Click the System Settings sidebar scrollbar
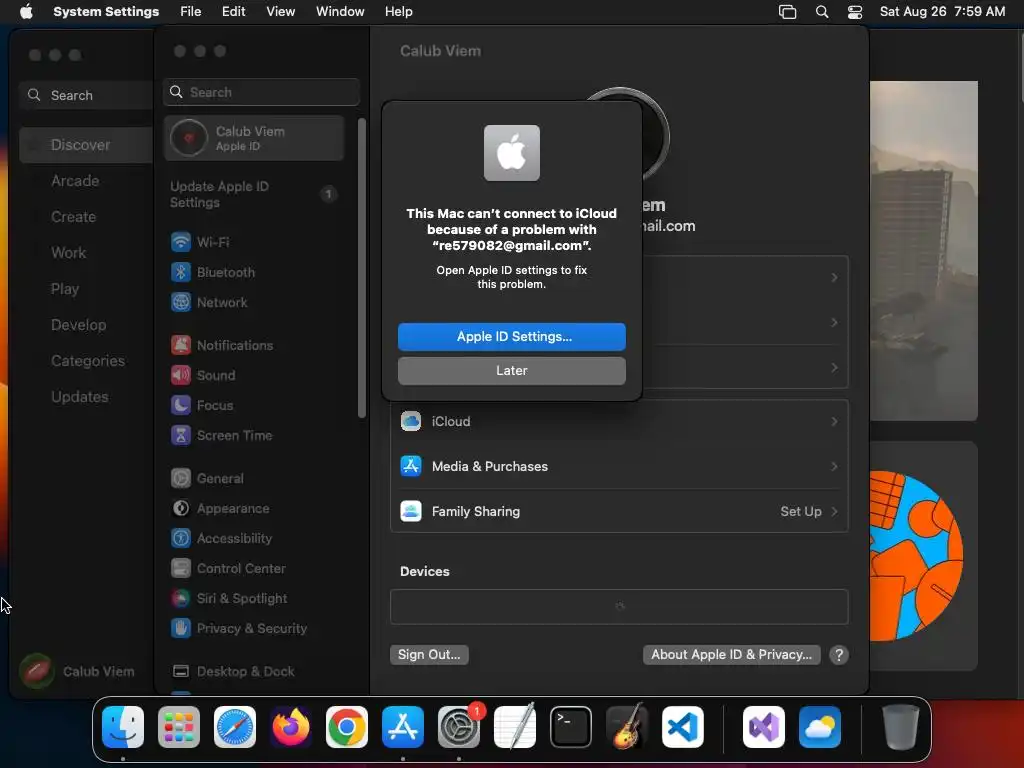The width and height of the screenshot is (1024, 768). click(362, 268)
